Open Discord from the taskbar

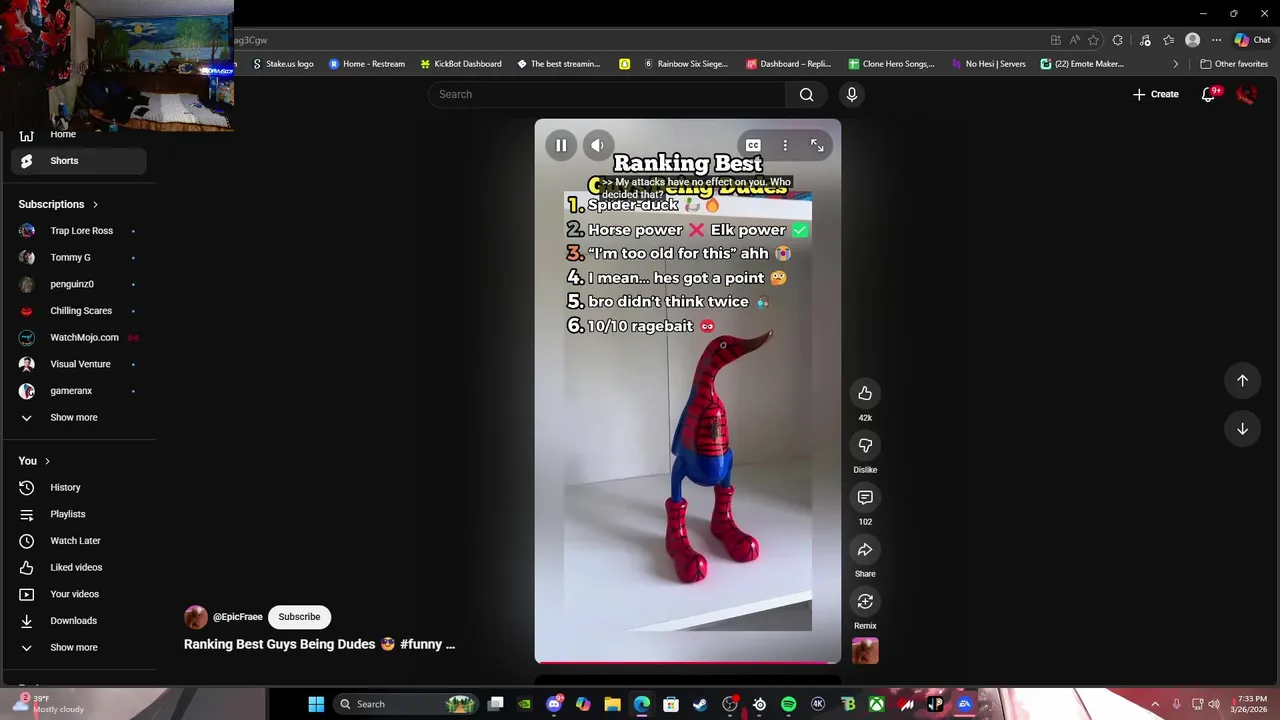pyautogui.click(x=554, y=704)
